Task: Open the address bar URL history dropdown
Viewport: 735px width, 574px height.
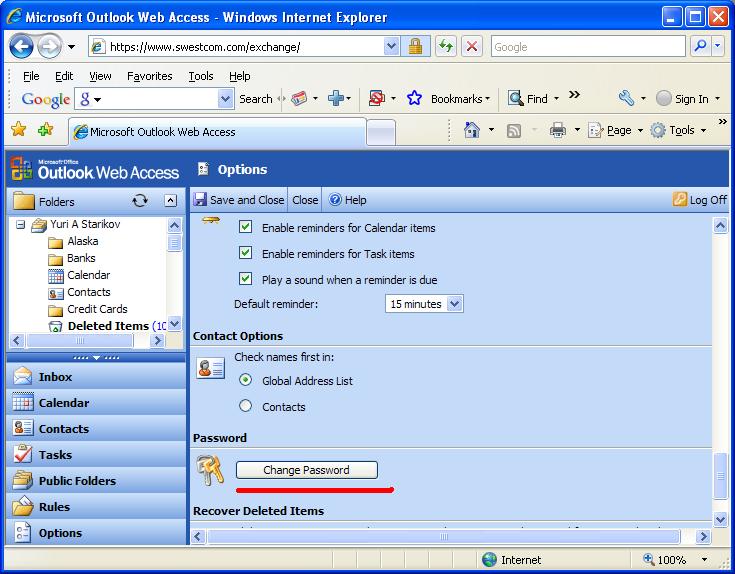Action: point(391,46)
